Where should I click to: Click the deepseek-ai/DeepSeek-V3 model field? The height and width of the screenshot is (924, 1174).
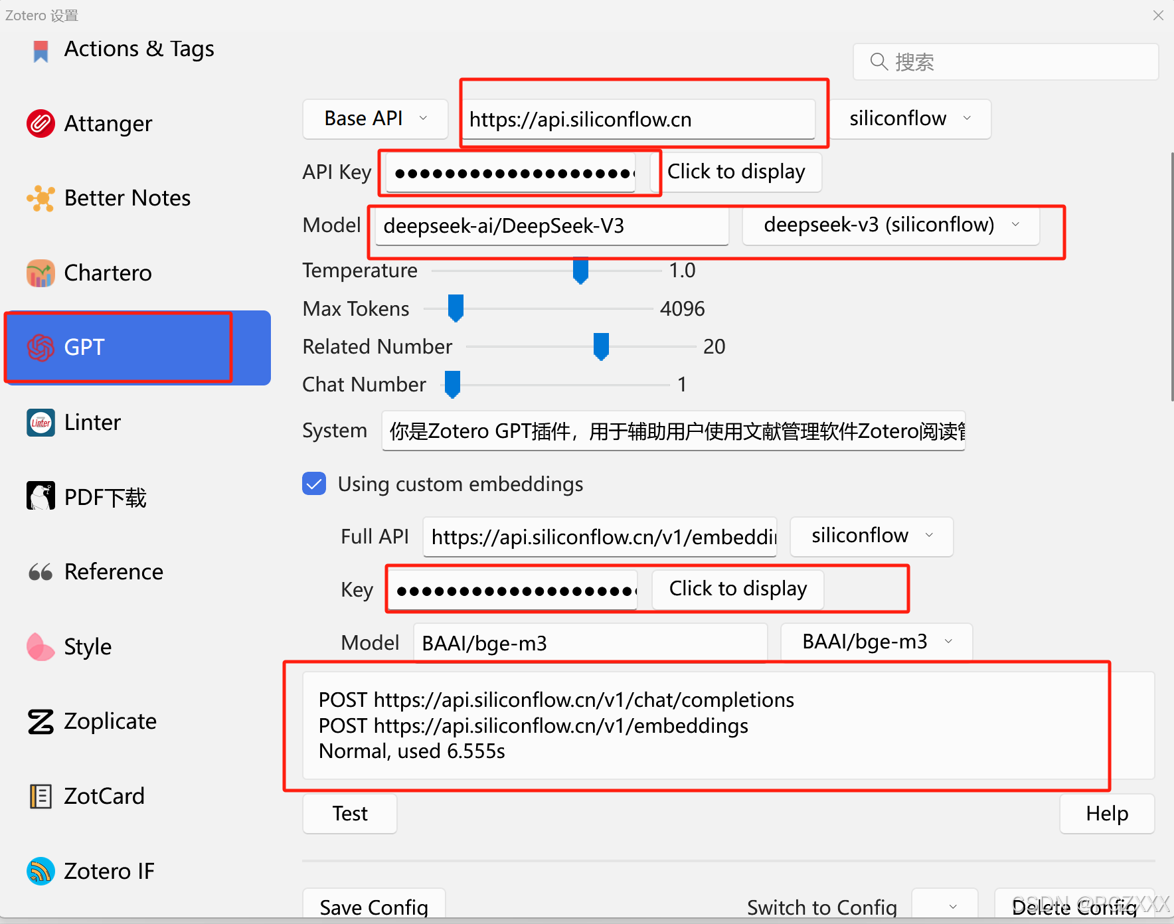pos(552,226)
